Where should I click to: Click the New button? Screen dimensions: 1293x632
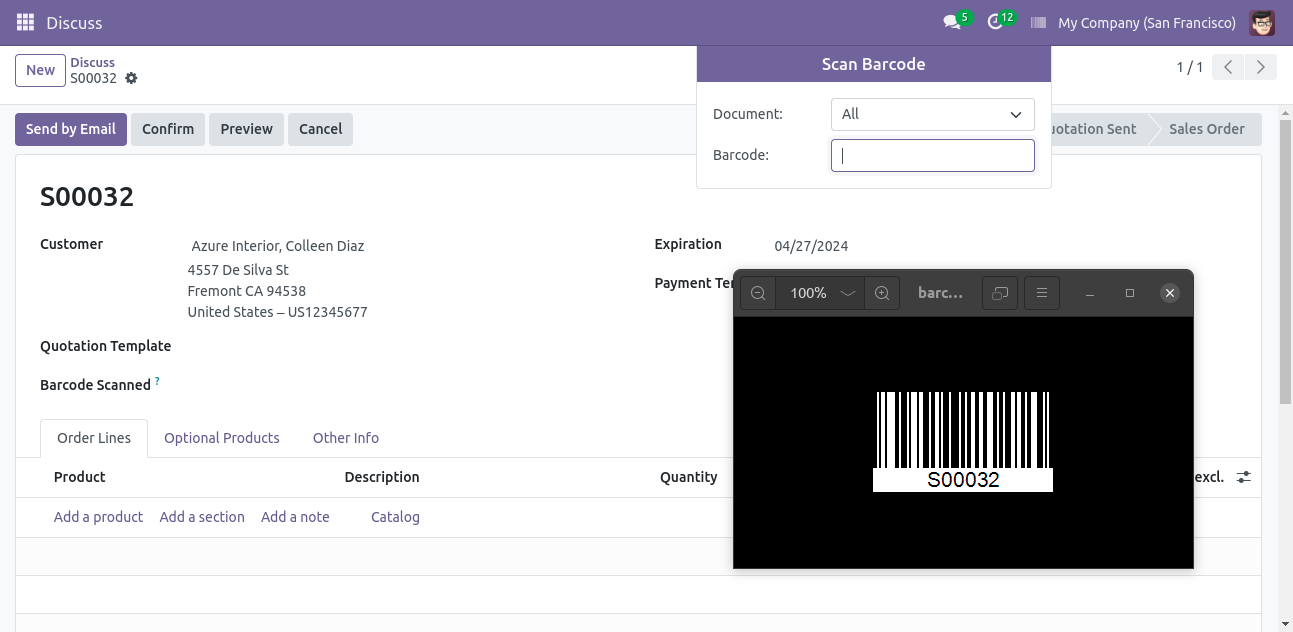click(40, 70)
